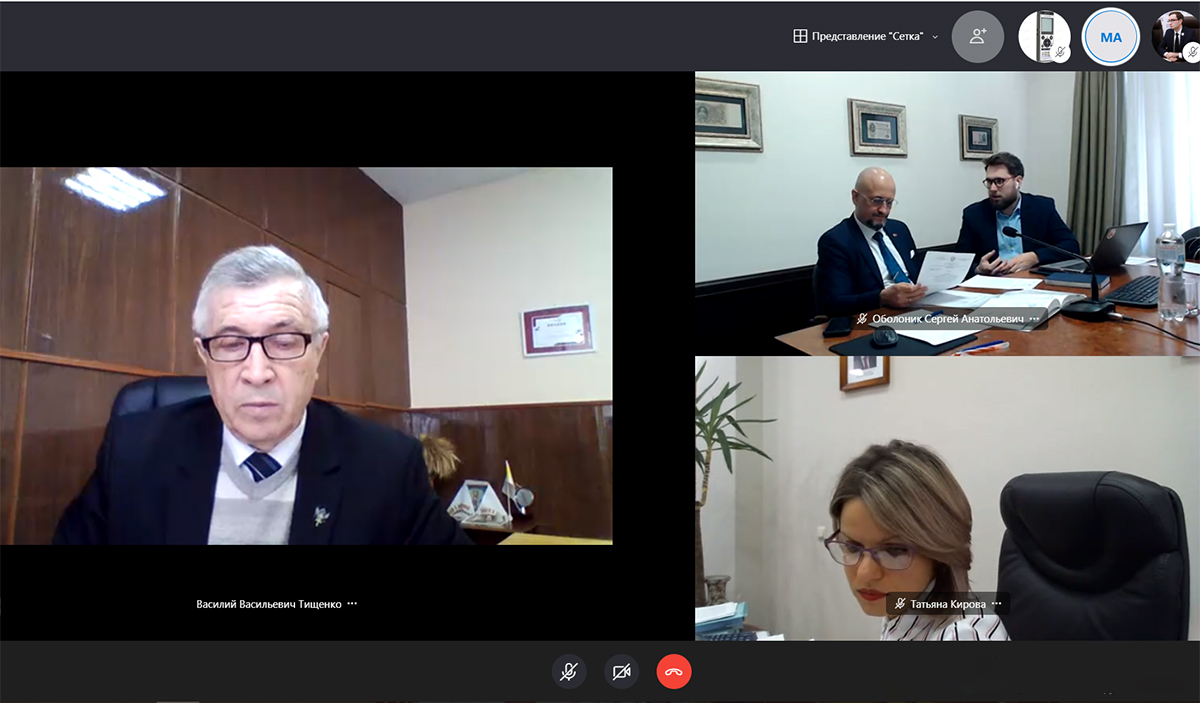Click the Татьяна Кирова name label
The width and height of the screenshot is (1200, 703).
click(947, 604)
